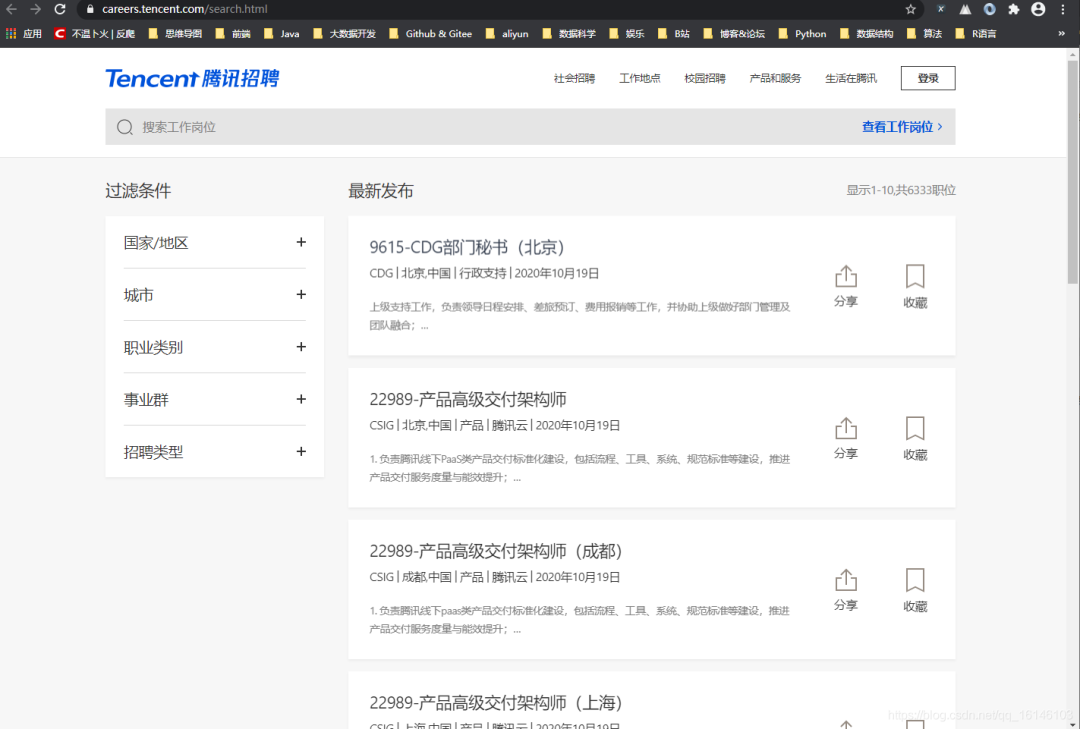This screenshot has width=1080, height=729.
Task: Click the browser forward arrow
Action: [35, 9]
